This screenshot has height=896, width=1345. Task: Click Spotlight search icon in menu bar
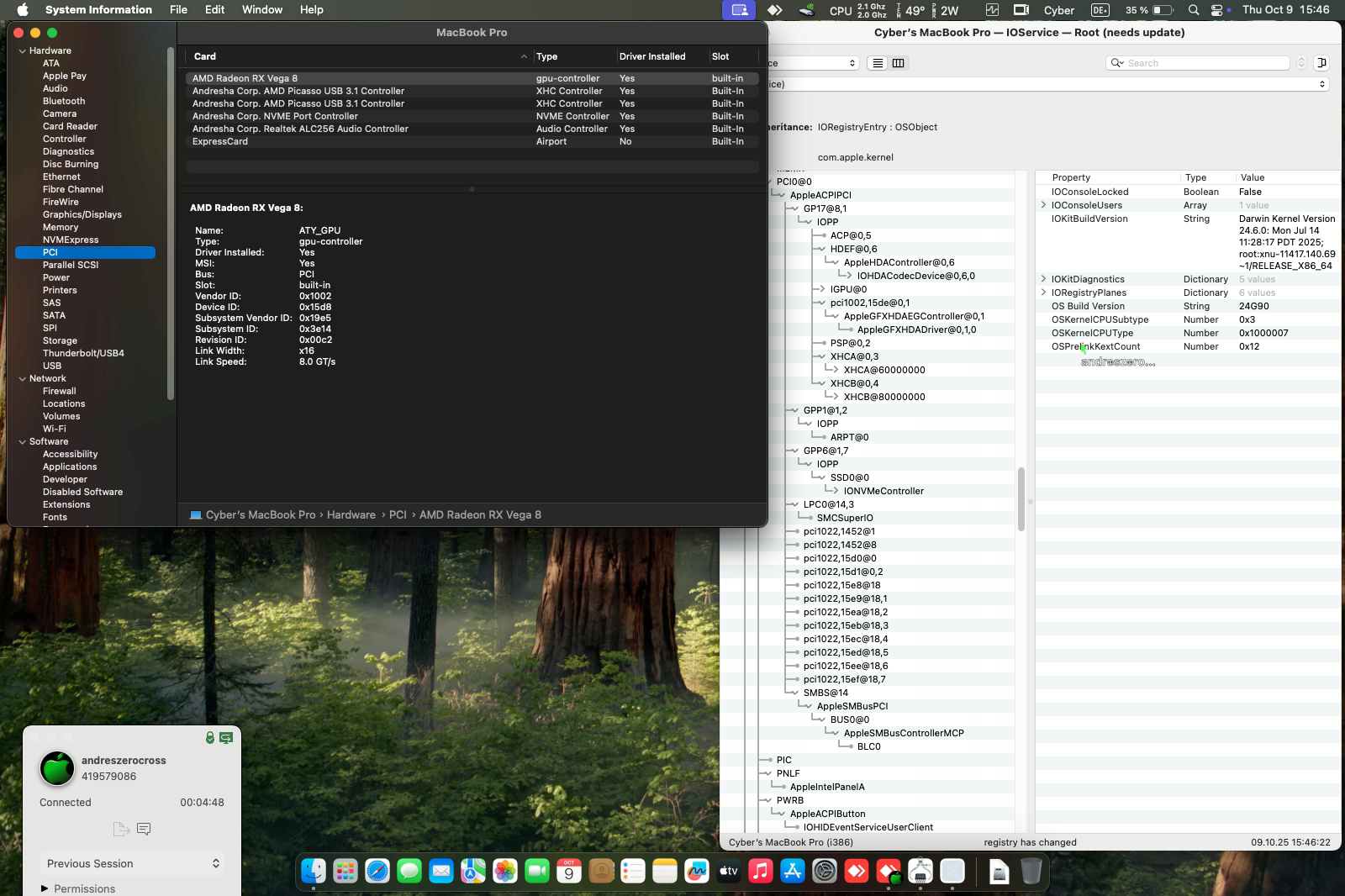point(1194,10)
